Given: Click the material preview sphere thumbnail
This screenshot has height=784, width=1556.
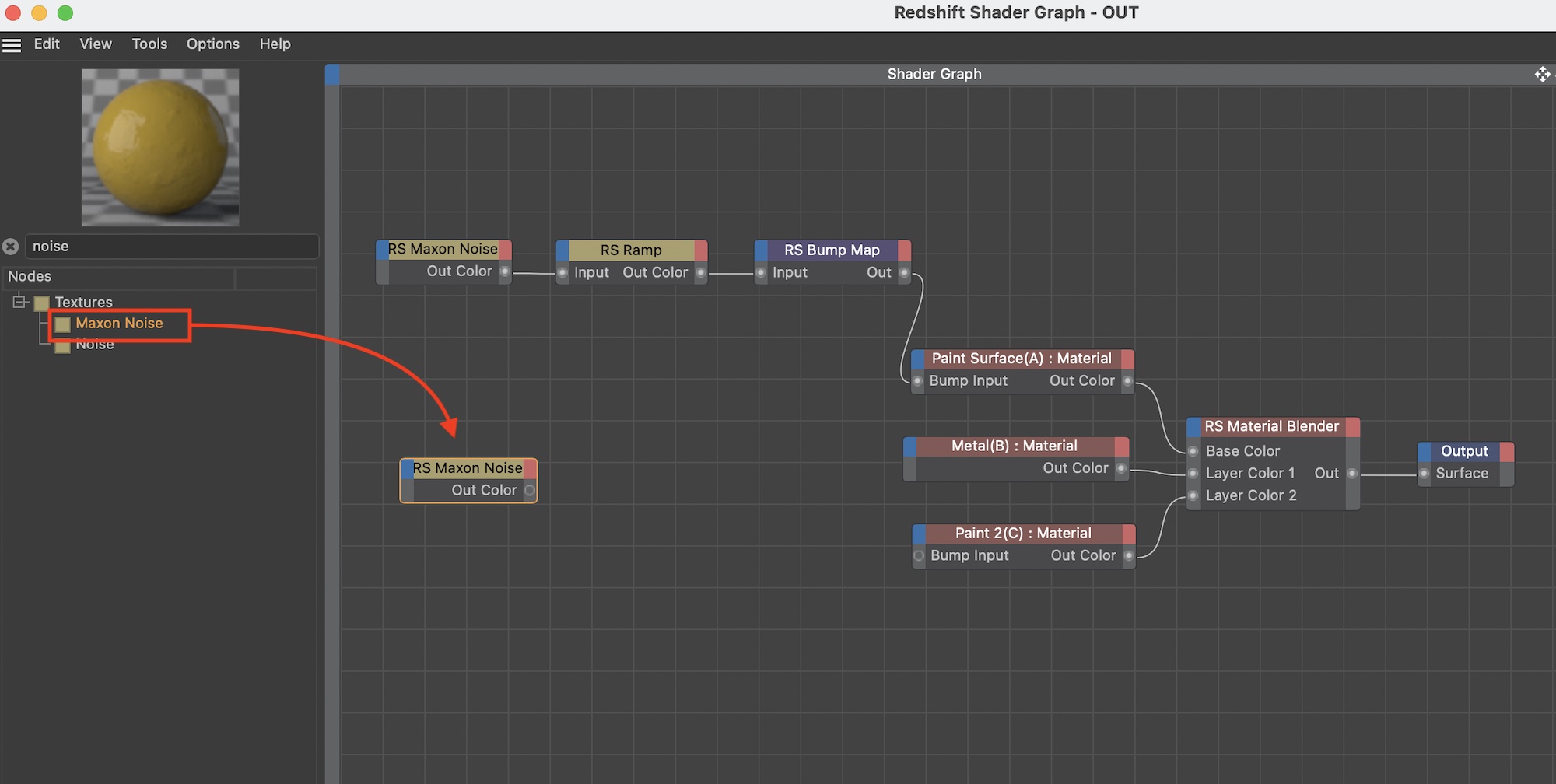Looking at the screenshot, I should click(x=160, y=147).
